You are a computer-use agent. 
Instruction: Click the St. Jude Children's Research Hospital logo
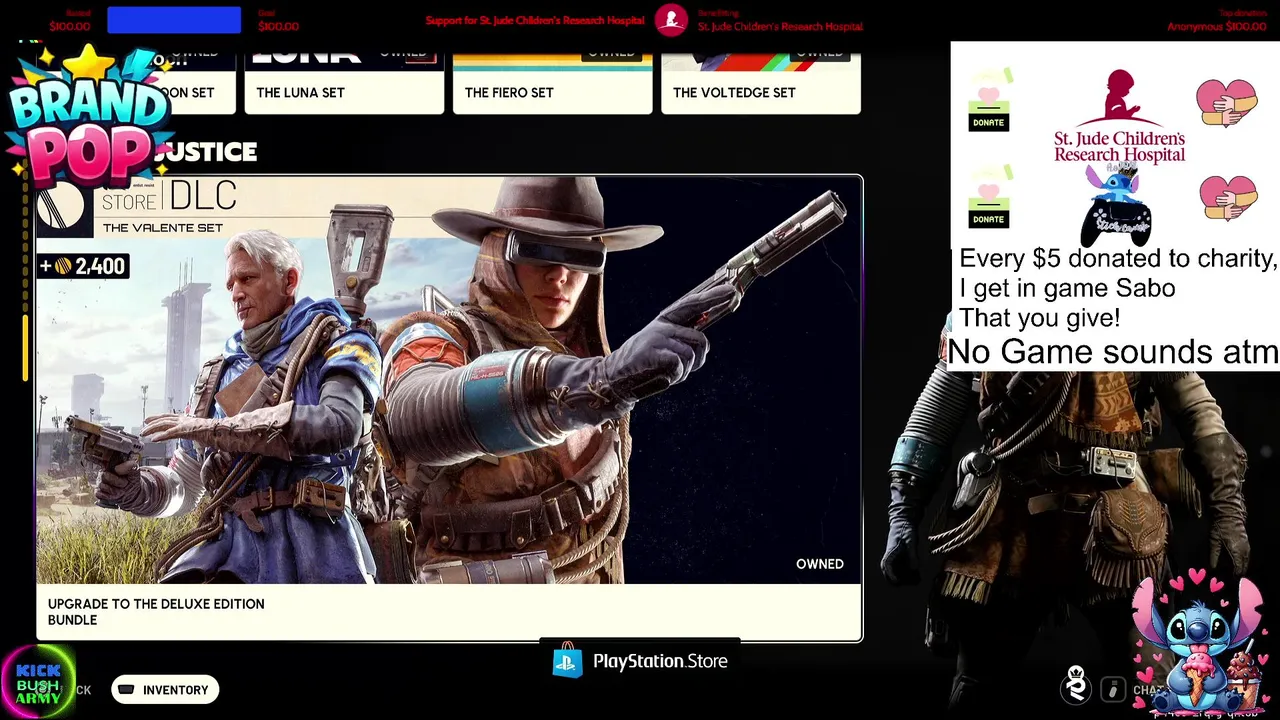click(1119, 116)
